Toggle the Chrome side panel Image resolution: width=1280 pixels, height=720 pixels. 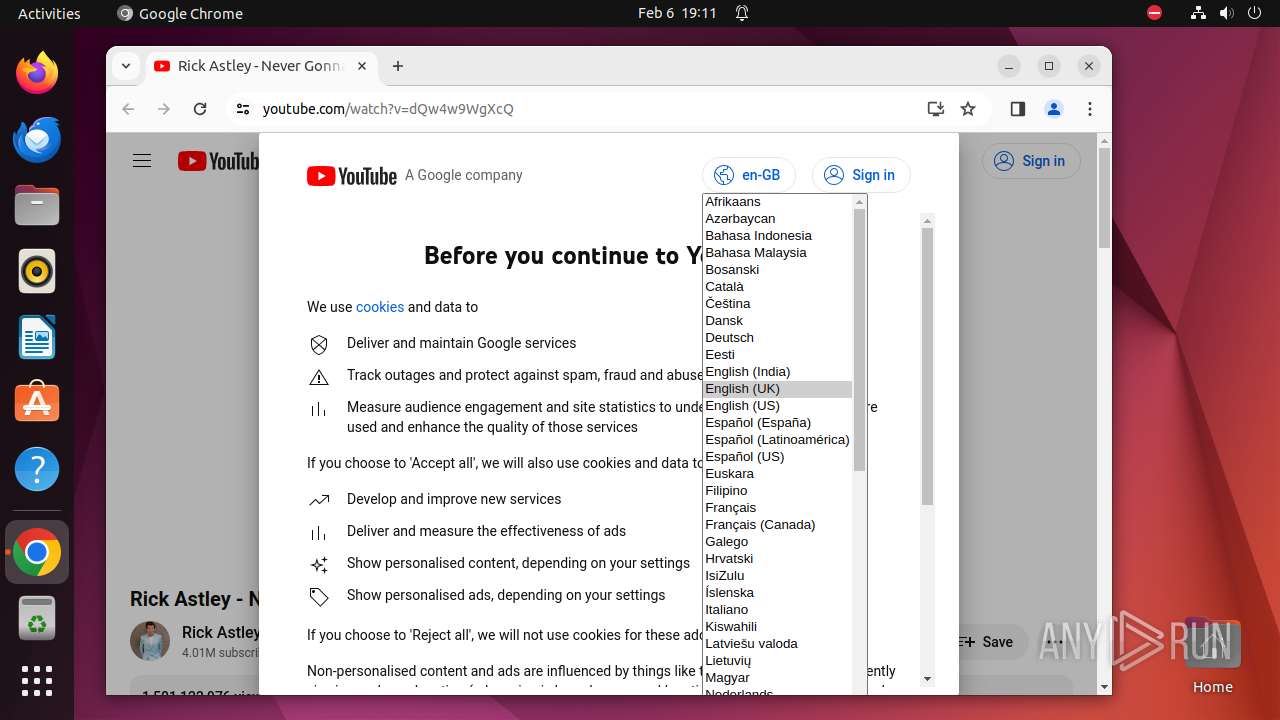click(x=1018, y=109)
